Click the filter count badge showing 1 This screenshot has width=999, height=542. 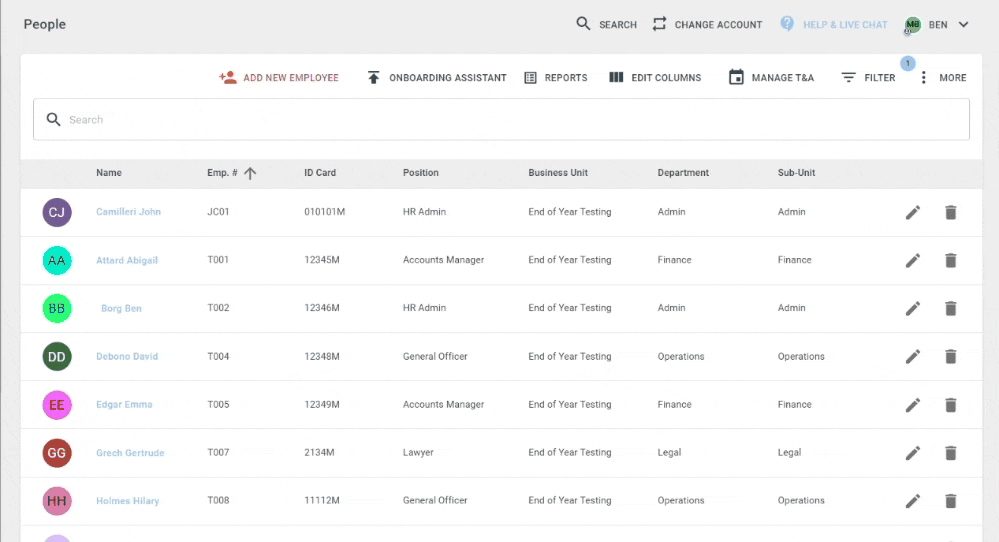pos(908,63)
